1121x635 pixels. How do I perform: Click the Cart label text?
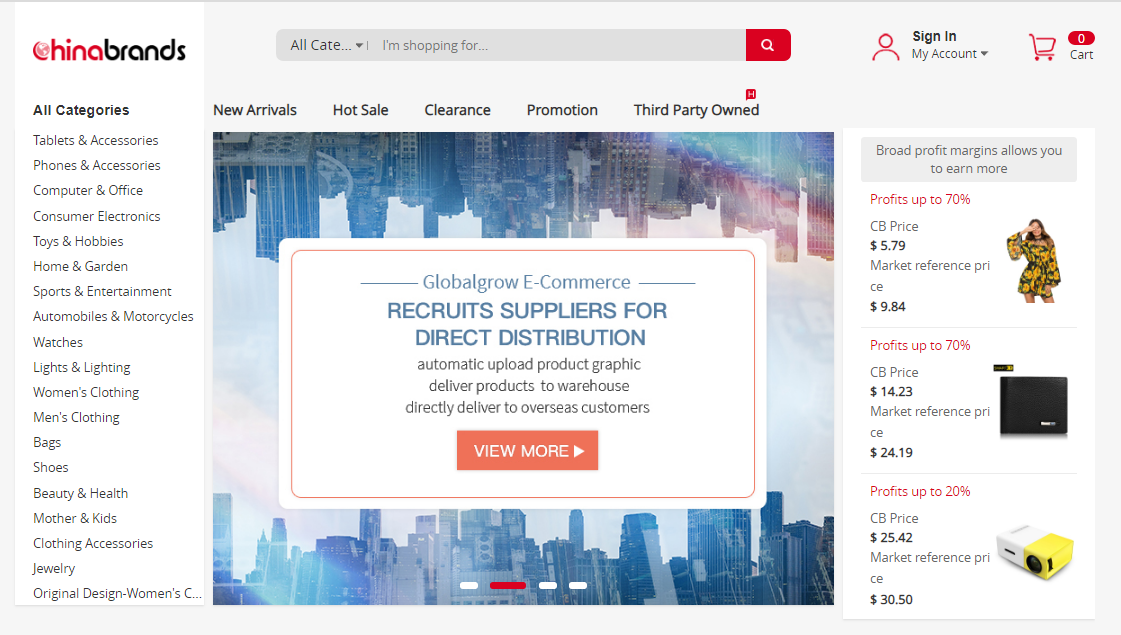(x=1081, y=54)
